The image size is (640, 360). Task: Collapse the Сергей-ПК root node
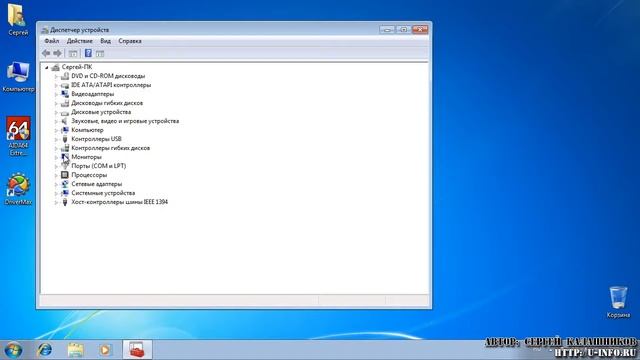47,67
